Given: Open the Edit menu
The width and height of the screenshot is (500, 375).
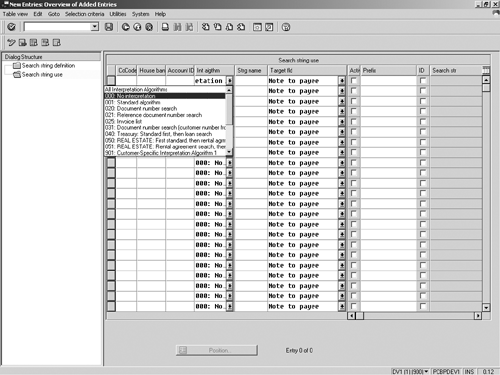Looking at the screenshot, I should [x=38, y=14].
